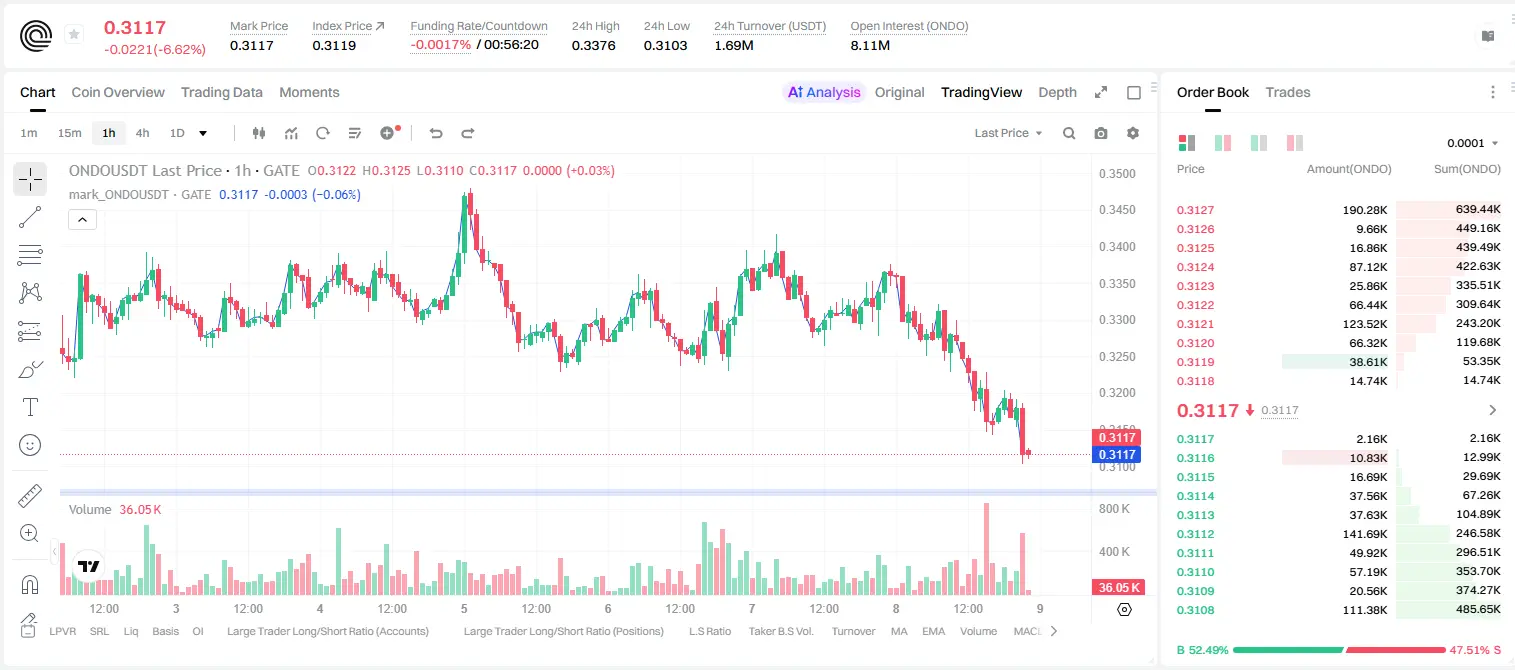Change order book precision 0.0001 dropdown
The width and height of the screenshot is (1515, 670).
(x=1472, y=143)
